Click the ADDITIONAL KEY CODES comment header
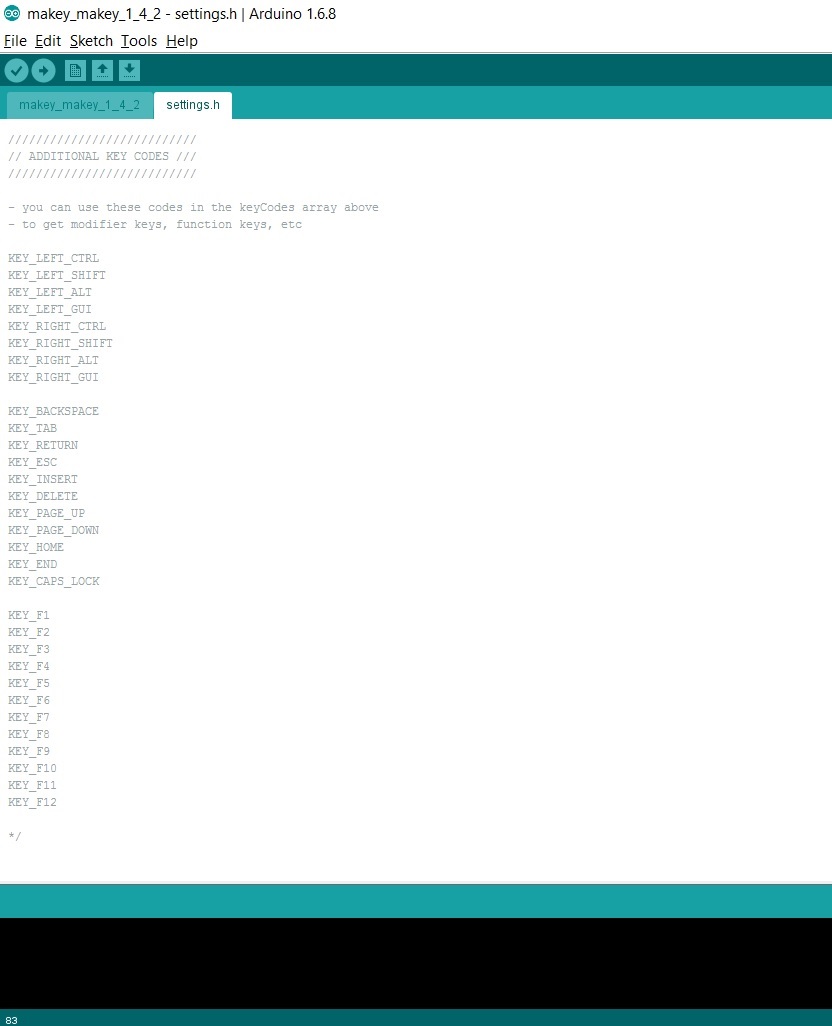This screenshot has width=832, height=1026. tap(102, 156)
